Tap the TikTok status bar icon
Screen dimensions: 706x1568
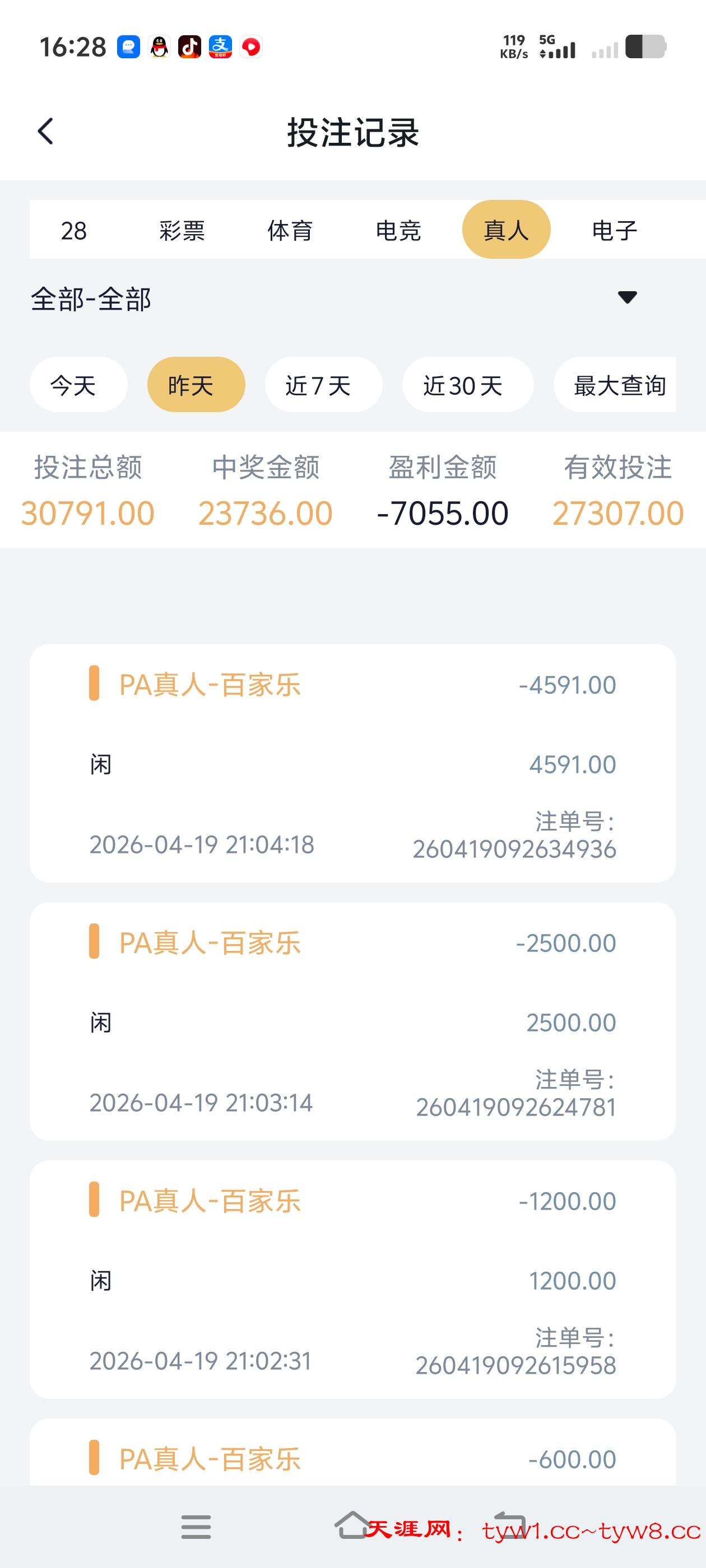189,47
